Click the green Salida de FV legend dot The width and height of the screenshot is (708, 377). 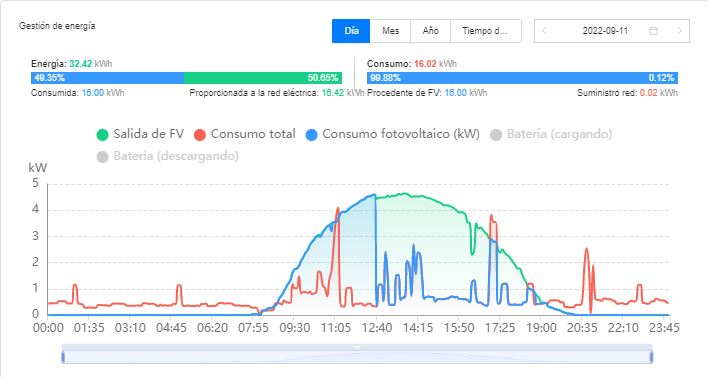[102, 135]
